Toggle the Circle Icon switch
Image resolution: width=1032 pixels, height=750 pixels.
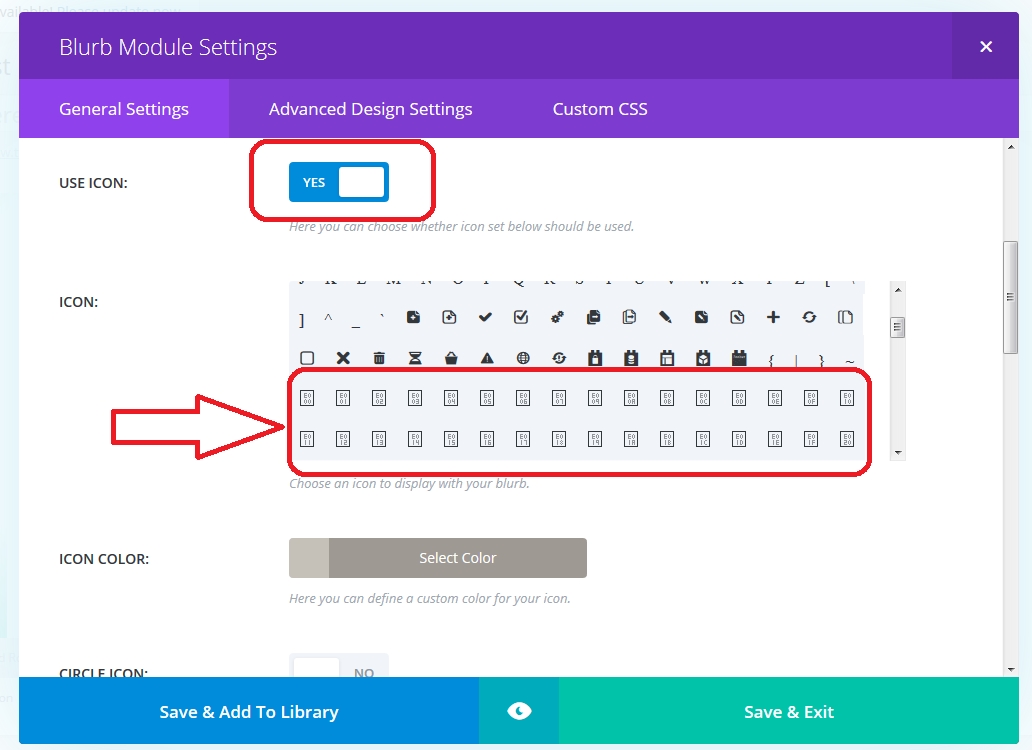(339, 666)
